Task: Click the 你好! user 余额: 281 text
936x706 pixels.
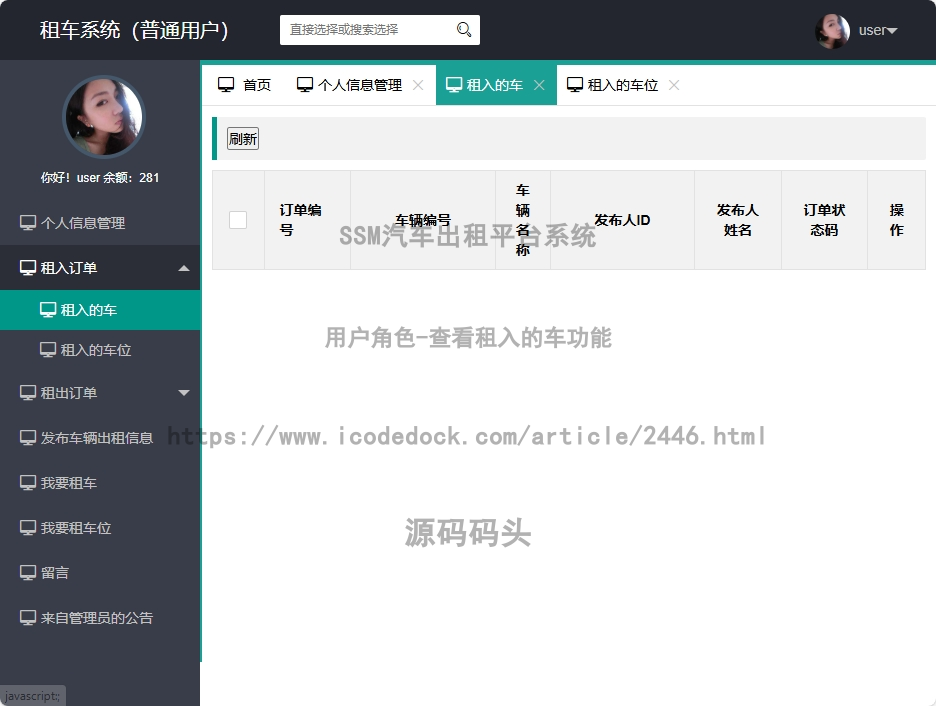Action: pos(100,177)
